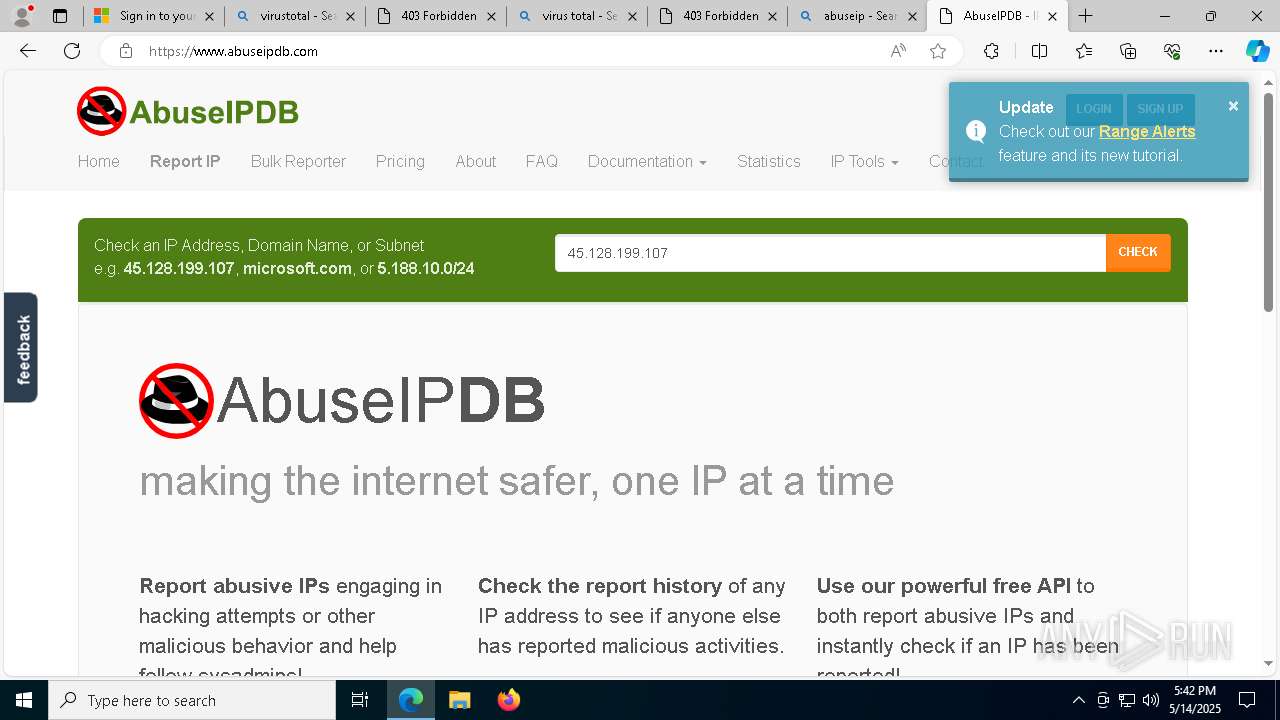Expand the Documentation dropdown

[647, 161]
